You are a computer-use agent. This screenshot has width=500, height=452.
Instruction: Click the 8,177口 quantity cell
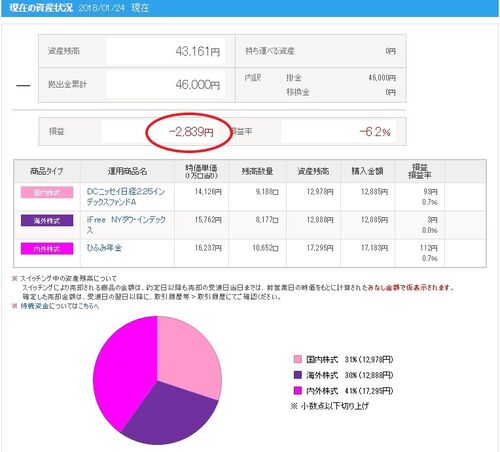pos(267,220)
